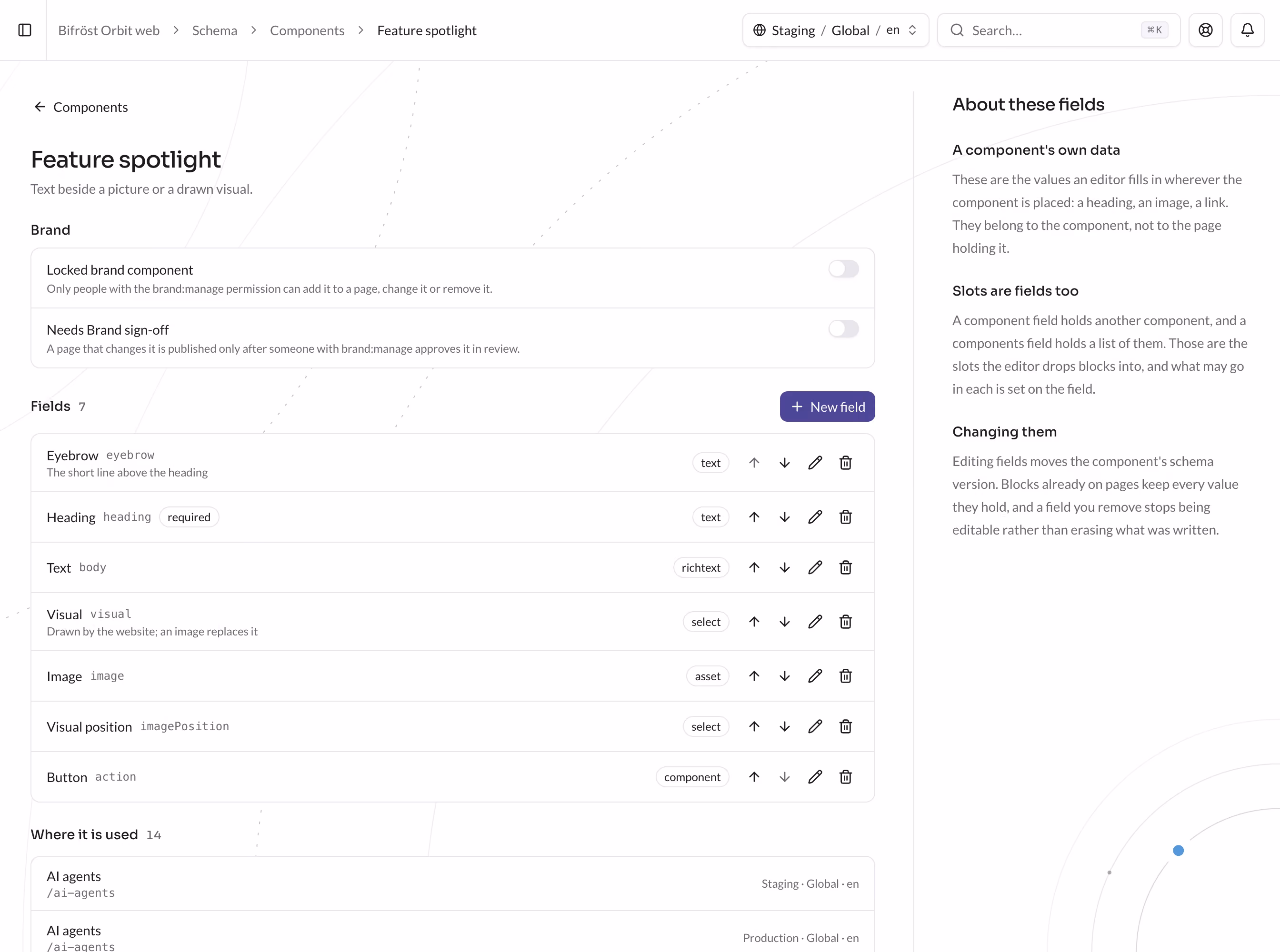
Task: Move Visual field down
Action: coord(784,622)
